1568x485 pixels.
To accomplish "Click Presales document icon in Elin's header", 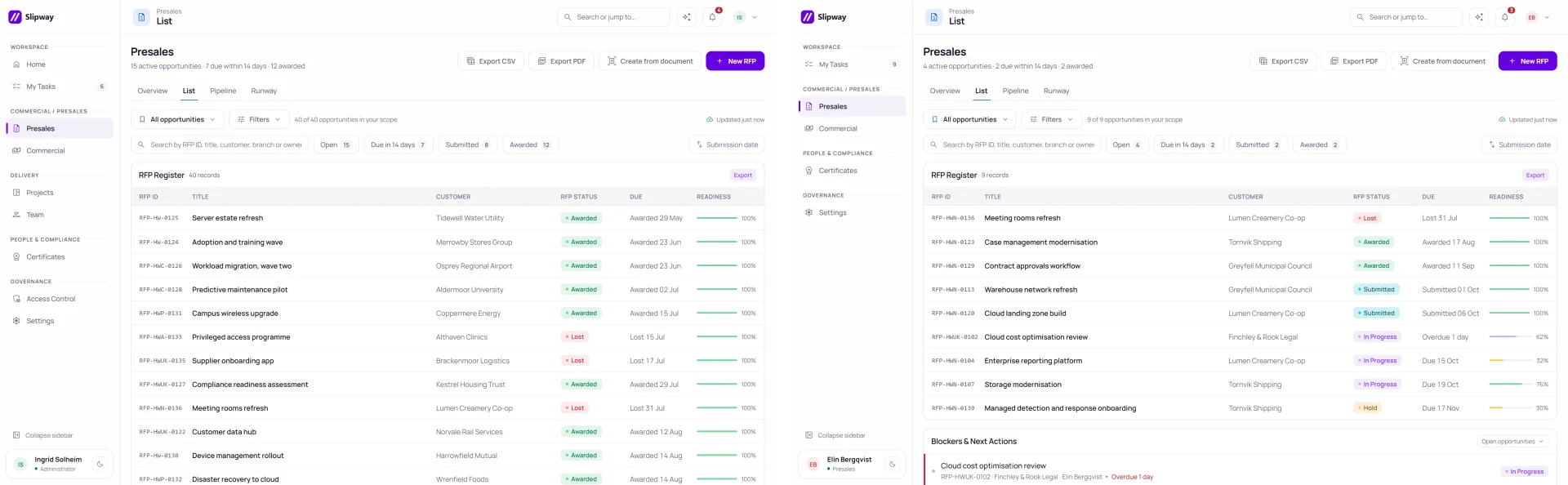I will tap(933, 17).
